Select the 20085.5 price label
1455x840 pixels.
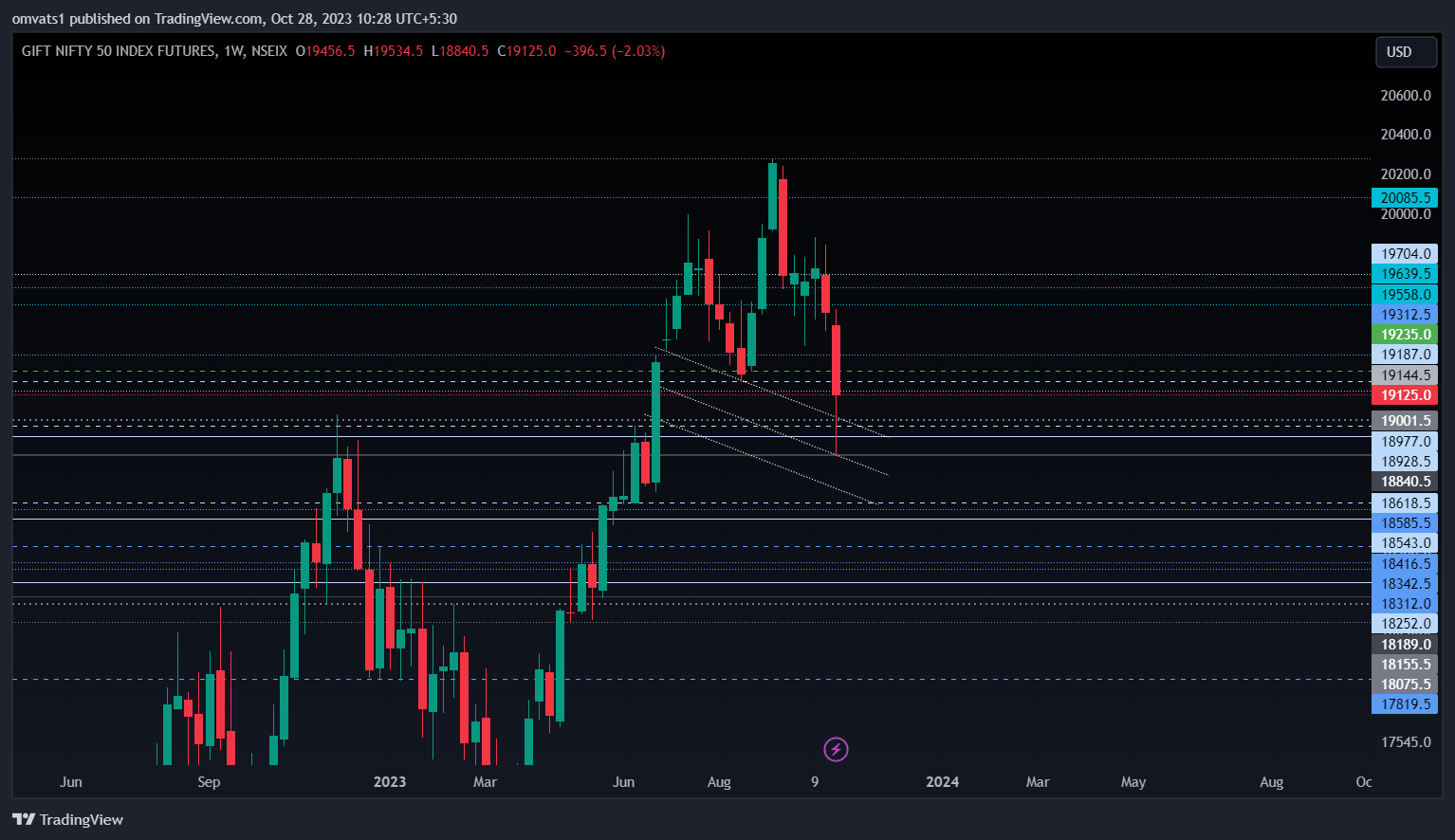(1405, 198)
